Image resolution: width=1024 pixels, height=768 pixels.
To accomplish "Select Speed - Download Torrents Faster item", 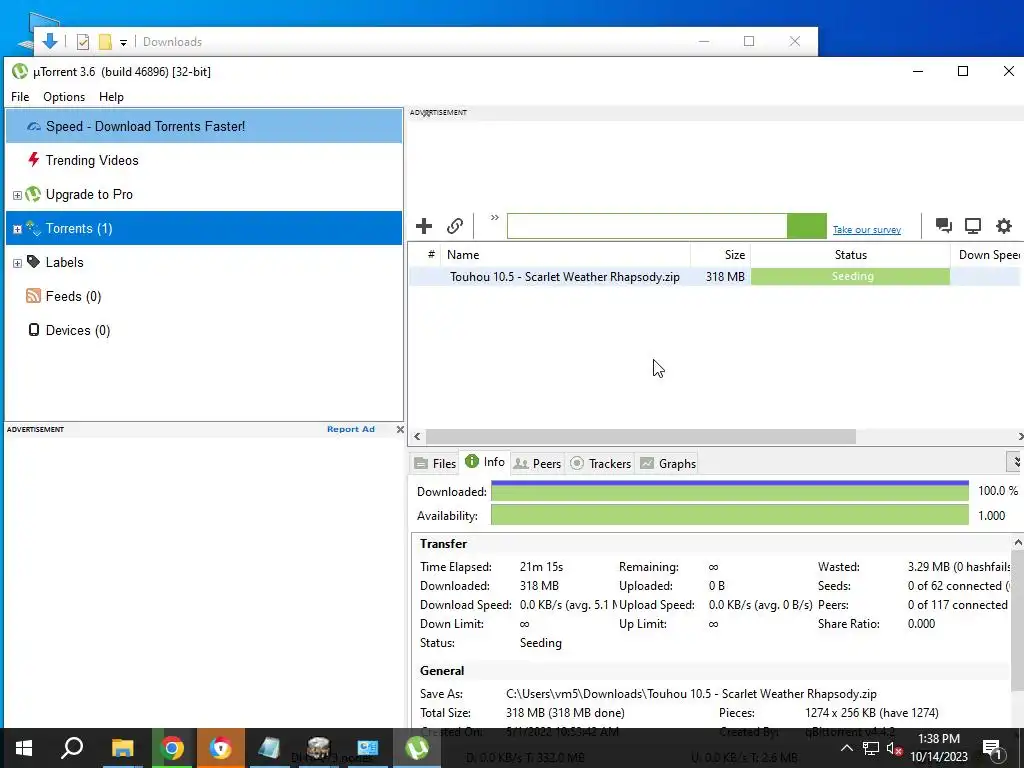I will tap(204, 126).
